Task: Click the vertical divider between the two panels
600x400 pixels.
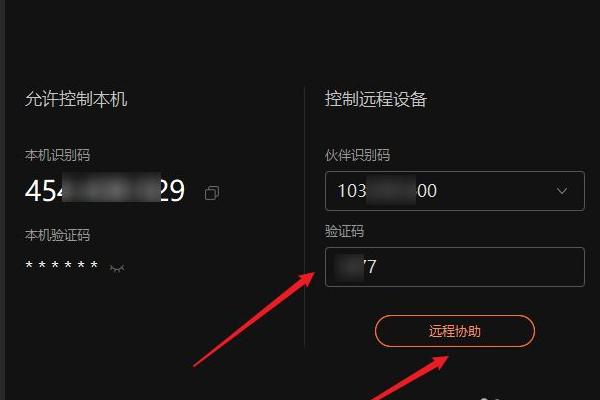Action: point(305,217)
